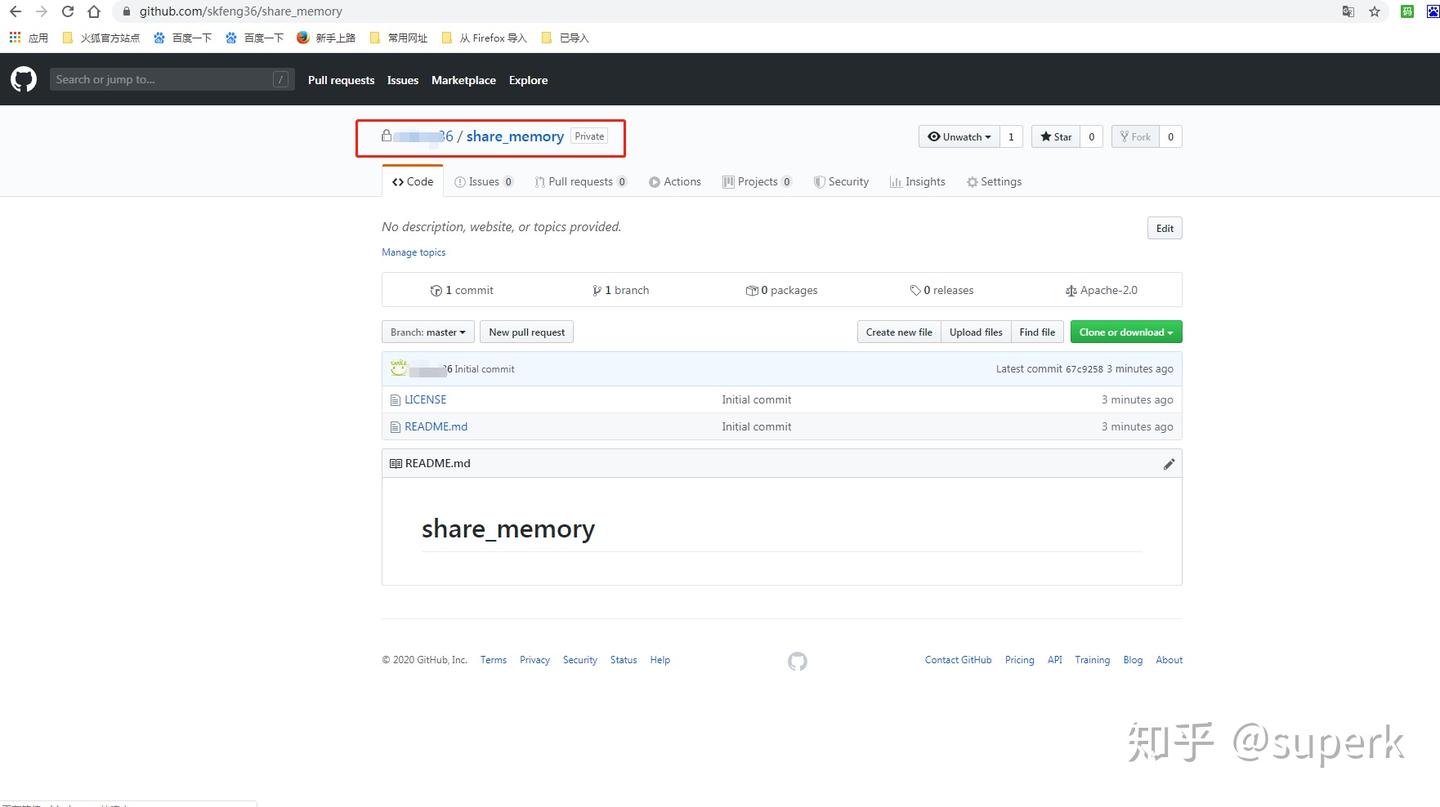The width and height of the screenshot is (1440, 807).
Task: Click the GitHub Octocat logo in header
Action: pyautogui.click(x=23, y=79)
